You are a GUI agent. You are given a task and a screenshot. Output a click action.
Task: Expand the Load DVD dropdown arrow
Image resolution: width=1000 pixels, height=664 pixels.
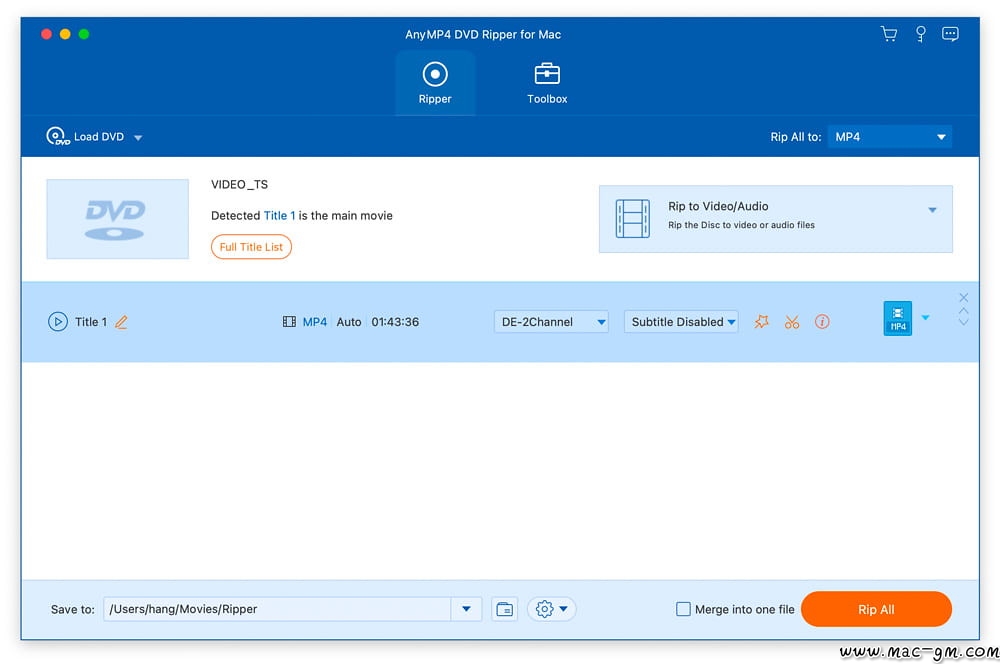(x=138, y=138)
